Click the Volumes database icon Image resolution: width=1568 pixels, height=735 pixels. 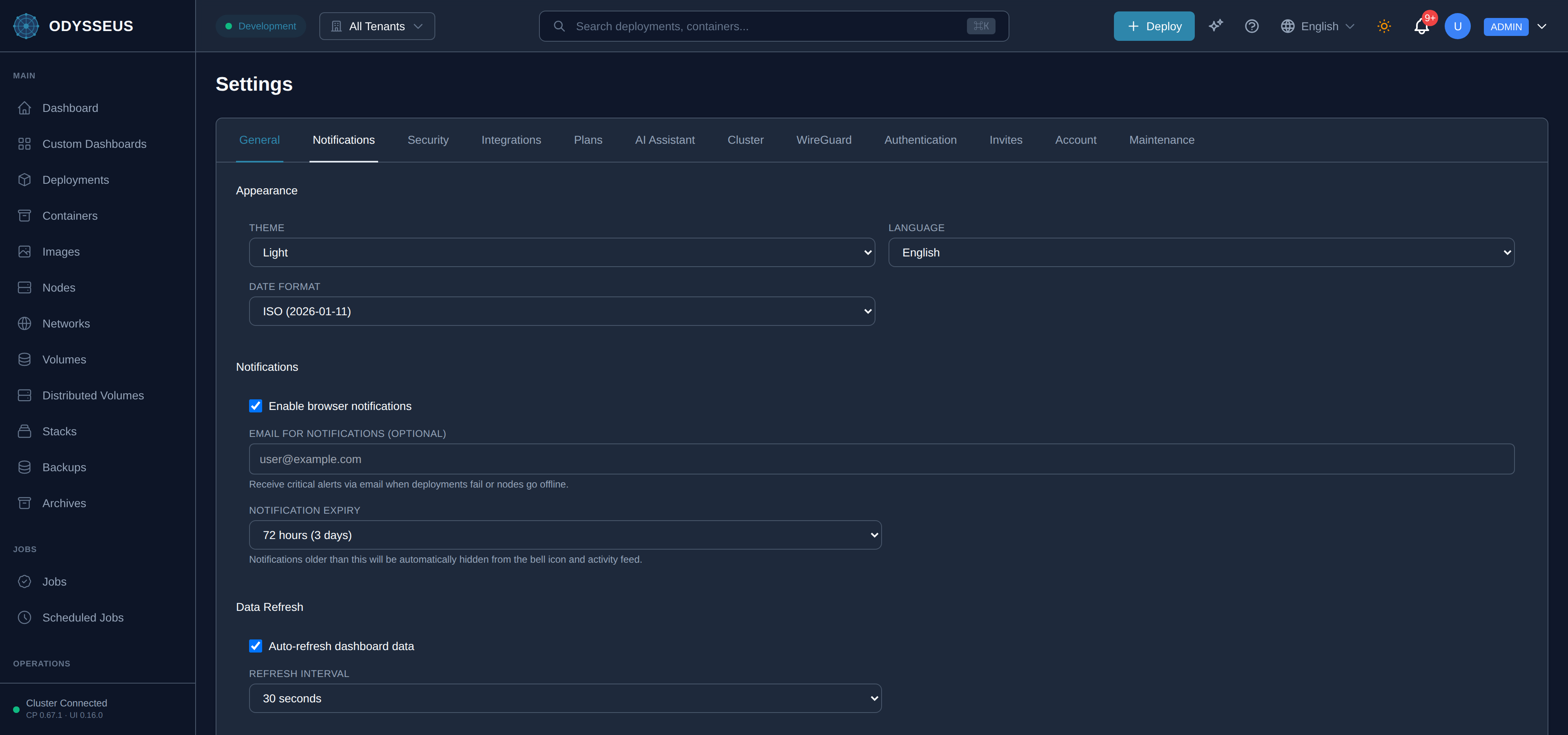tap(24, 359)
